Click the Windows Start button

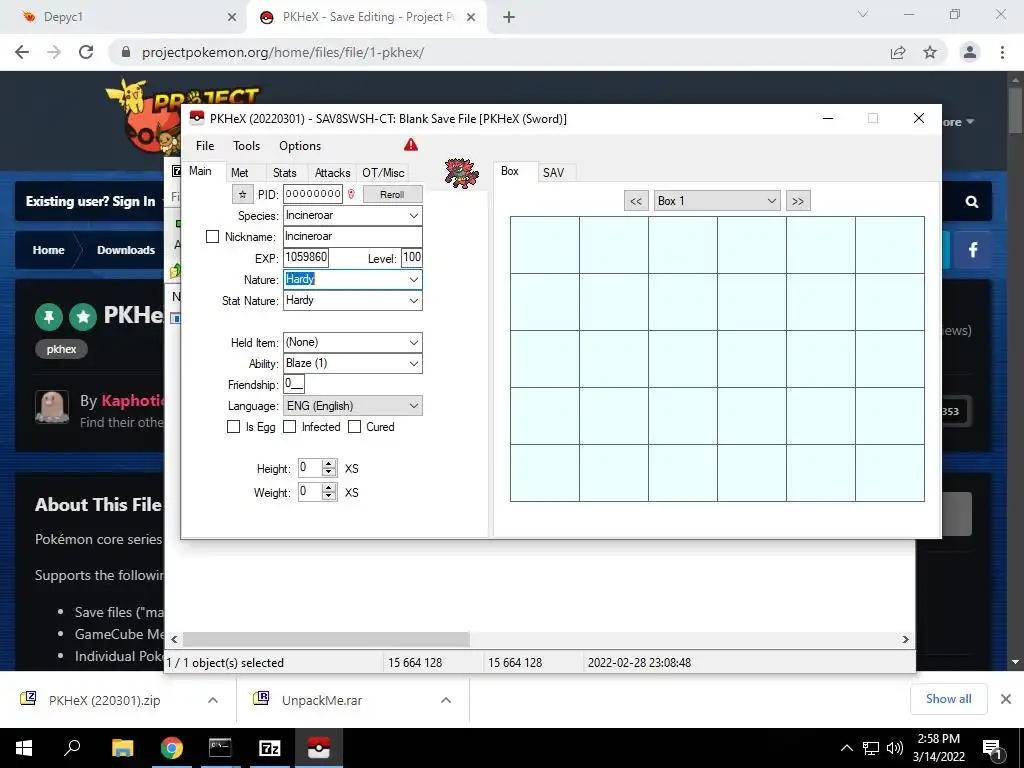(x=24, y=748)
